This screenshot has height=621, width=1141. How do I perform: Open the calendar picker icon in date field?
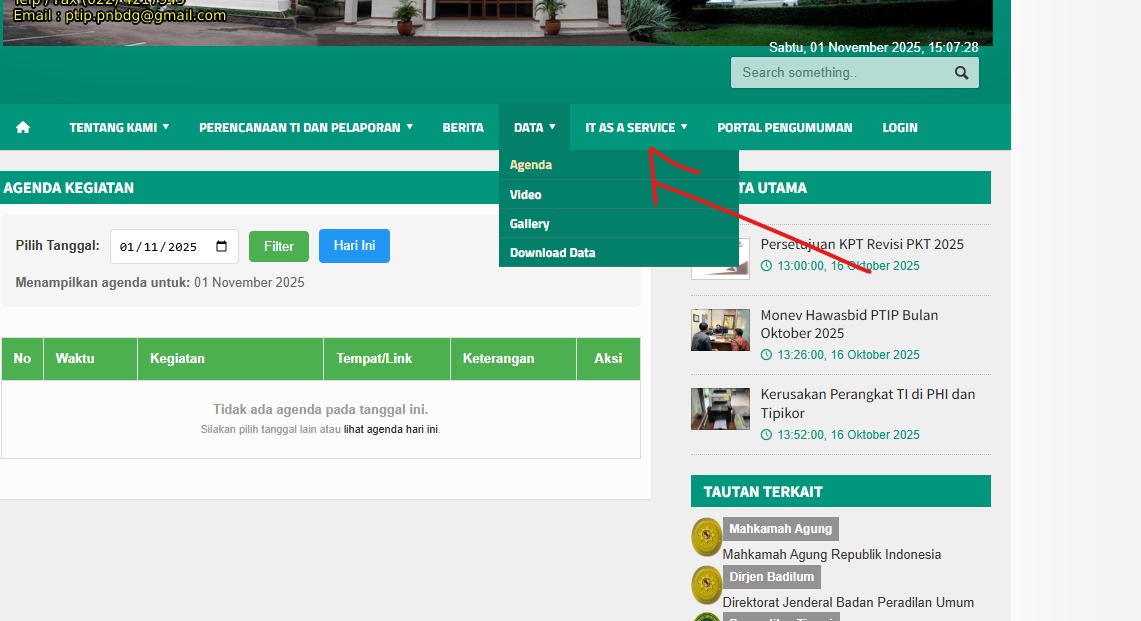(222, 247)
